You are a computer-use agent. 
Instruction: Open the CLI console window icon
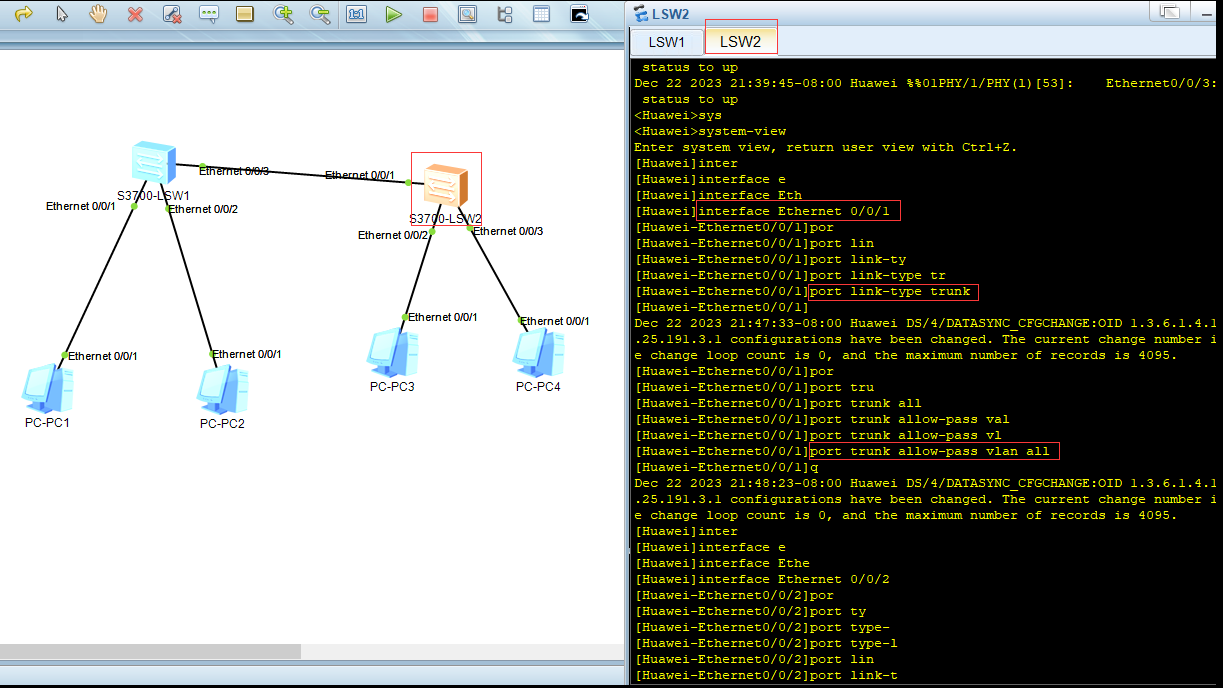(578, 14)
